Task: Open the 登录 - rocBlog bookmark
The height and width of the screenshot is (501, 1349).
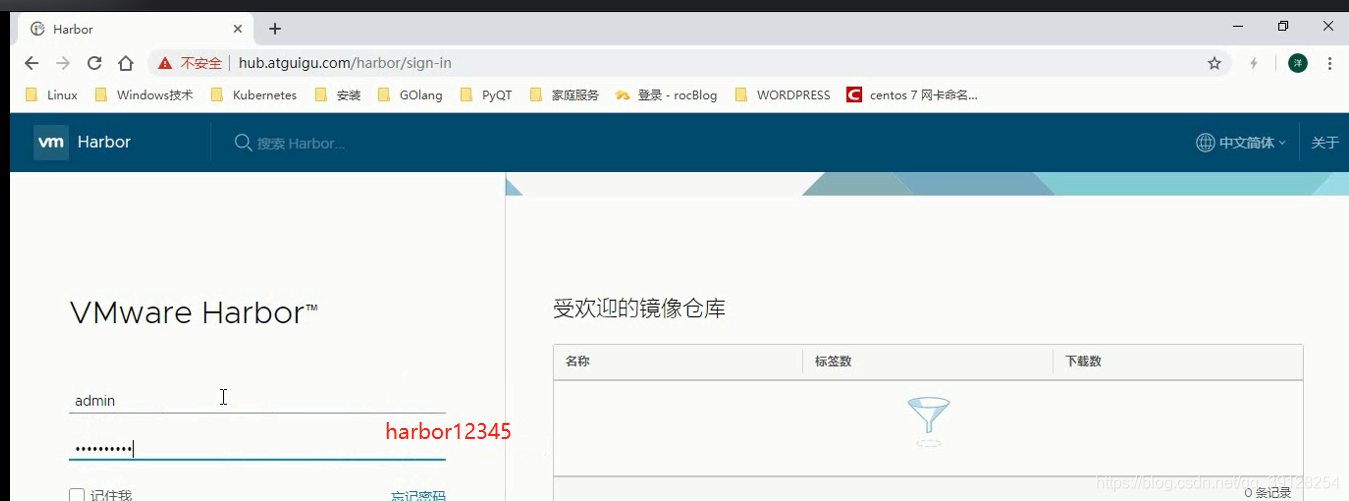Action: [666, 95]
